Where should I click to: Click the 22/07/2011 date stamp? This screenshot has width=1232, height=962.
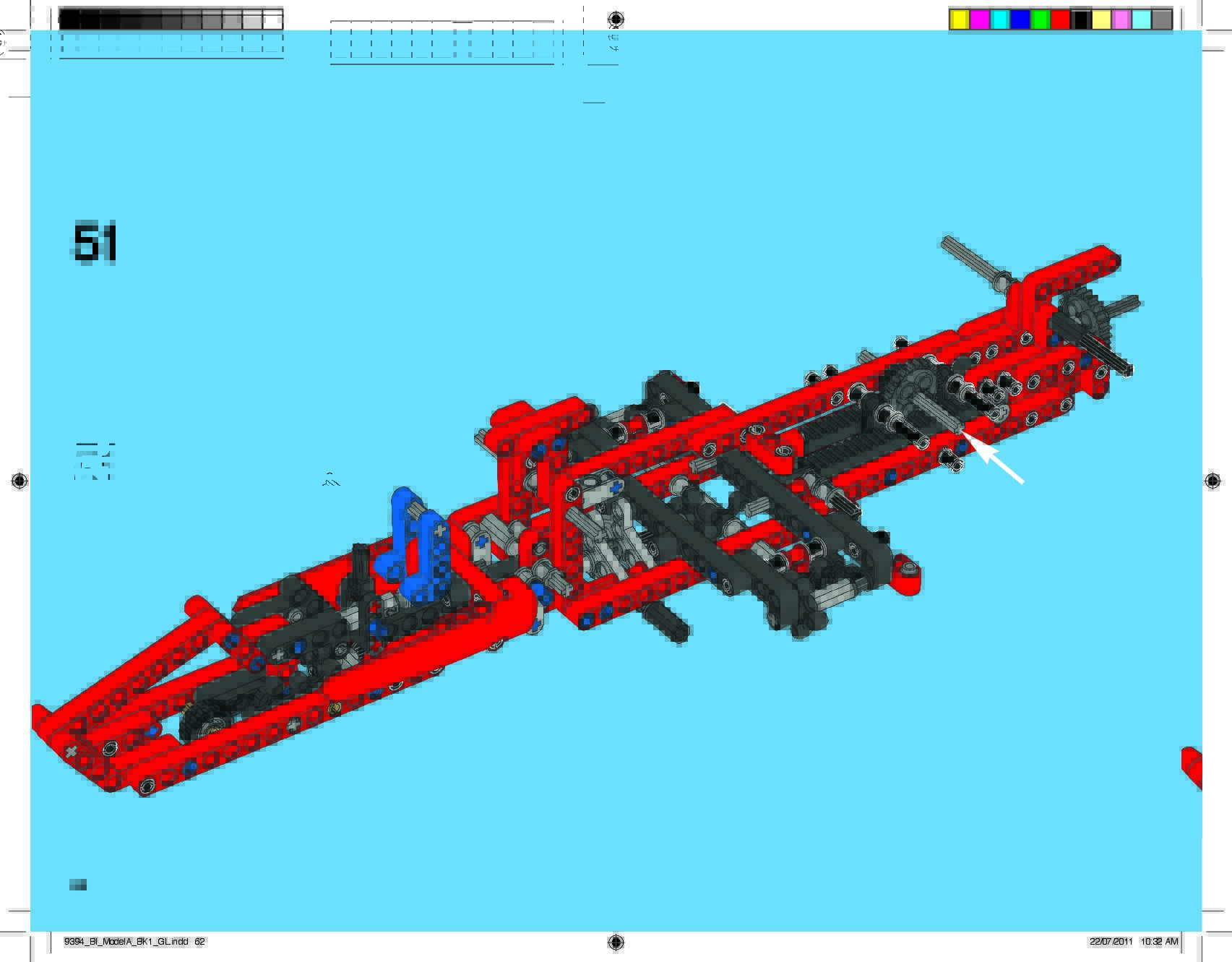coord(1111,941)
